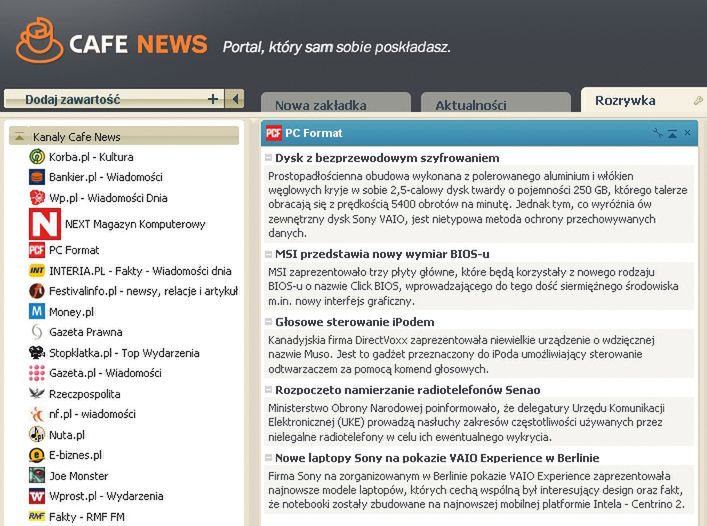This screenshot has width=707, height=526.
Task: Click the E-biznes.pl channel icon
Action: pos(37,455)
